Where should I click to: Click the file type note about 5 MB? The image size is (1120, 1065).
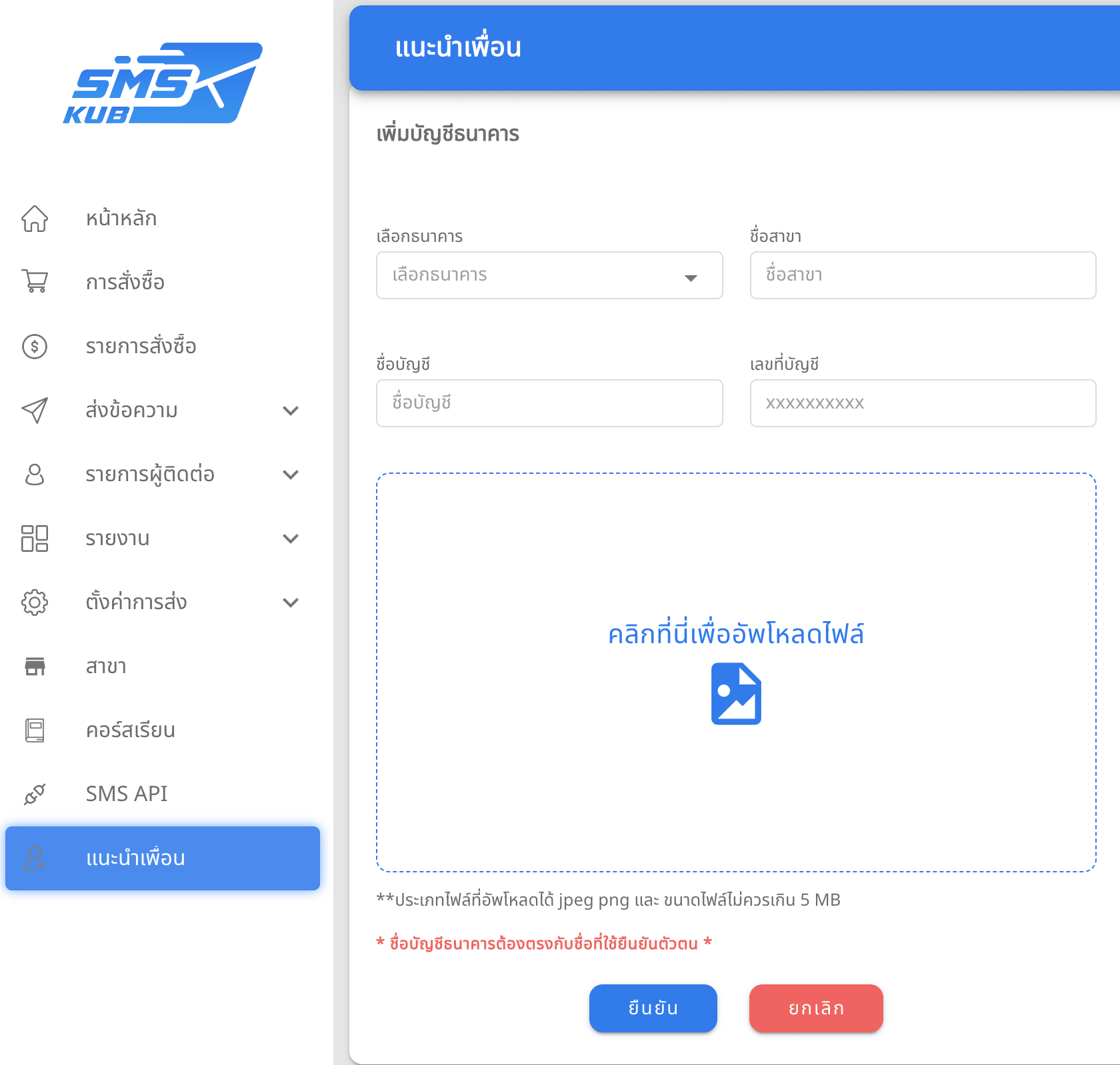(608, 900)
